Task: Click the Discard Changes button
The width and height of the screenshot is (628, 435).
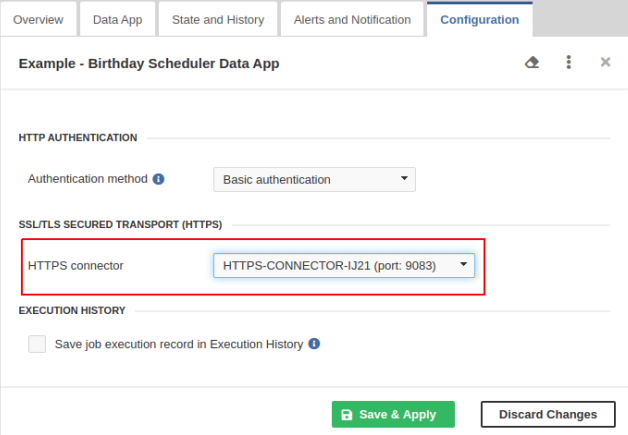Action: click(546, 414)
